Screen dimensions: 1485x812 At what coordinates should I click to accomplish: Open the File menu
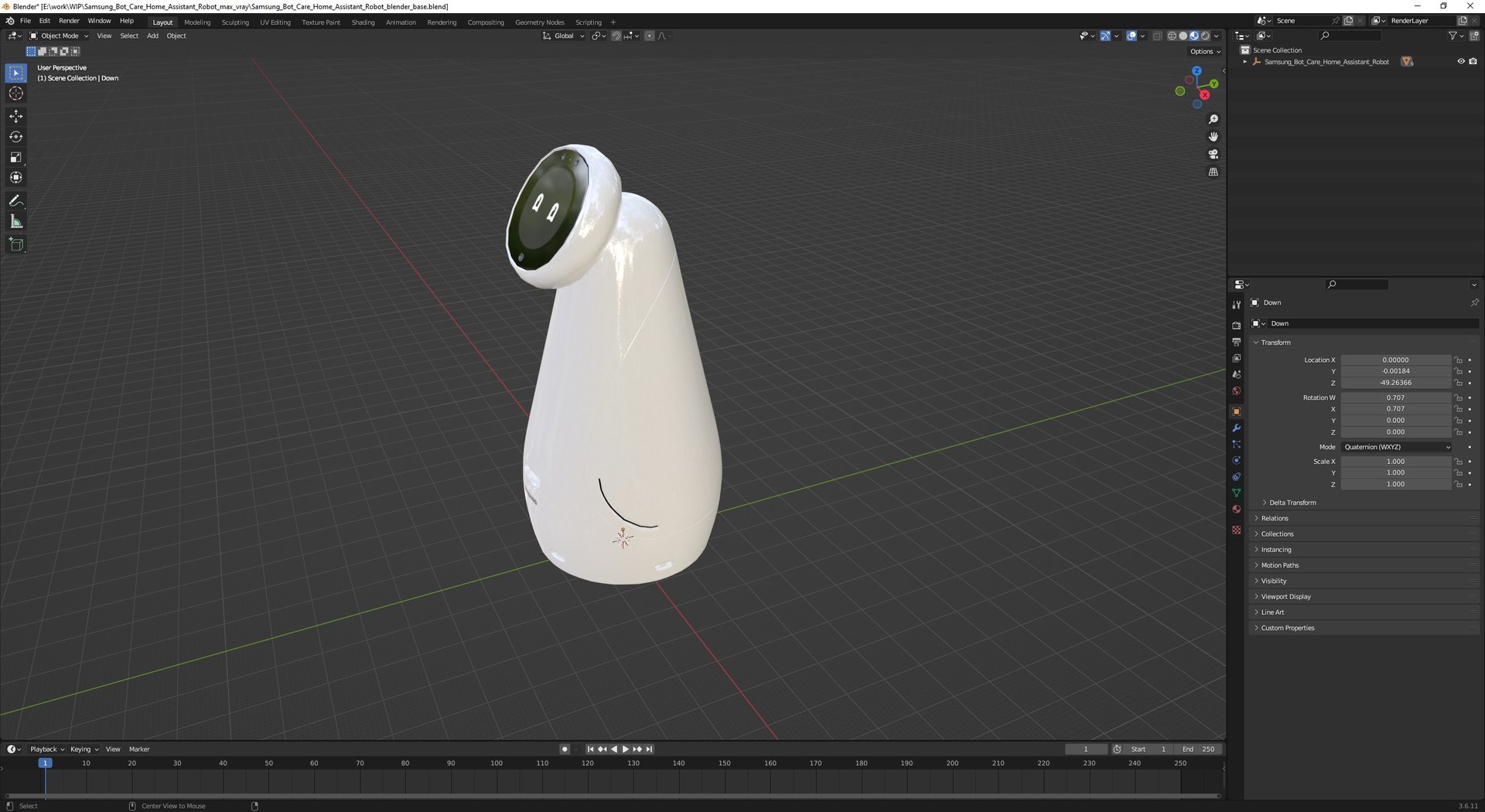point(26,21)
